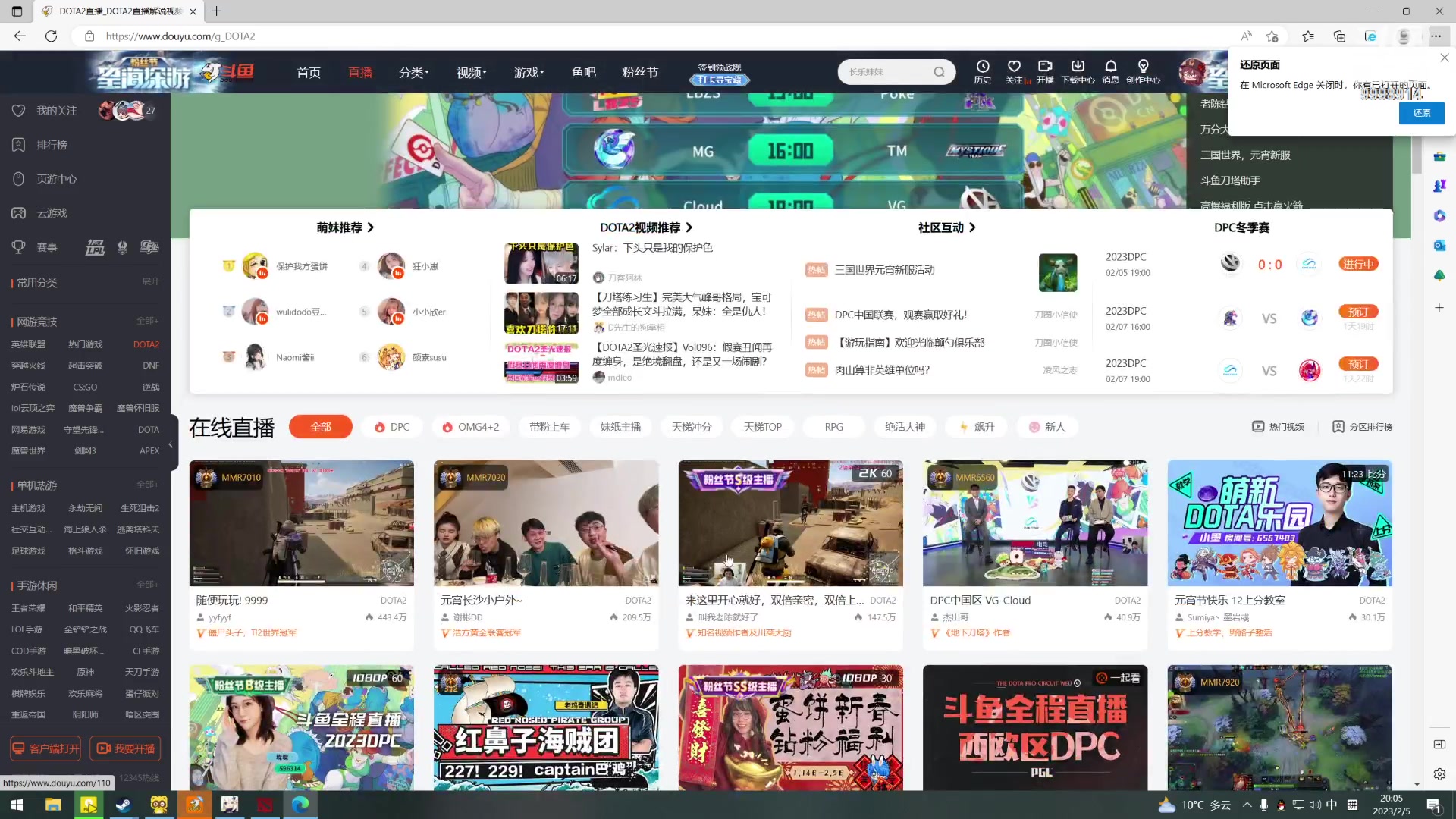Expand 视频 dropdown in top navigation
Image resolution: width=1456 pixels, height=819 pixels.
coord(471,72)
